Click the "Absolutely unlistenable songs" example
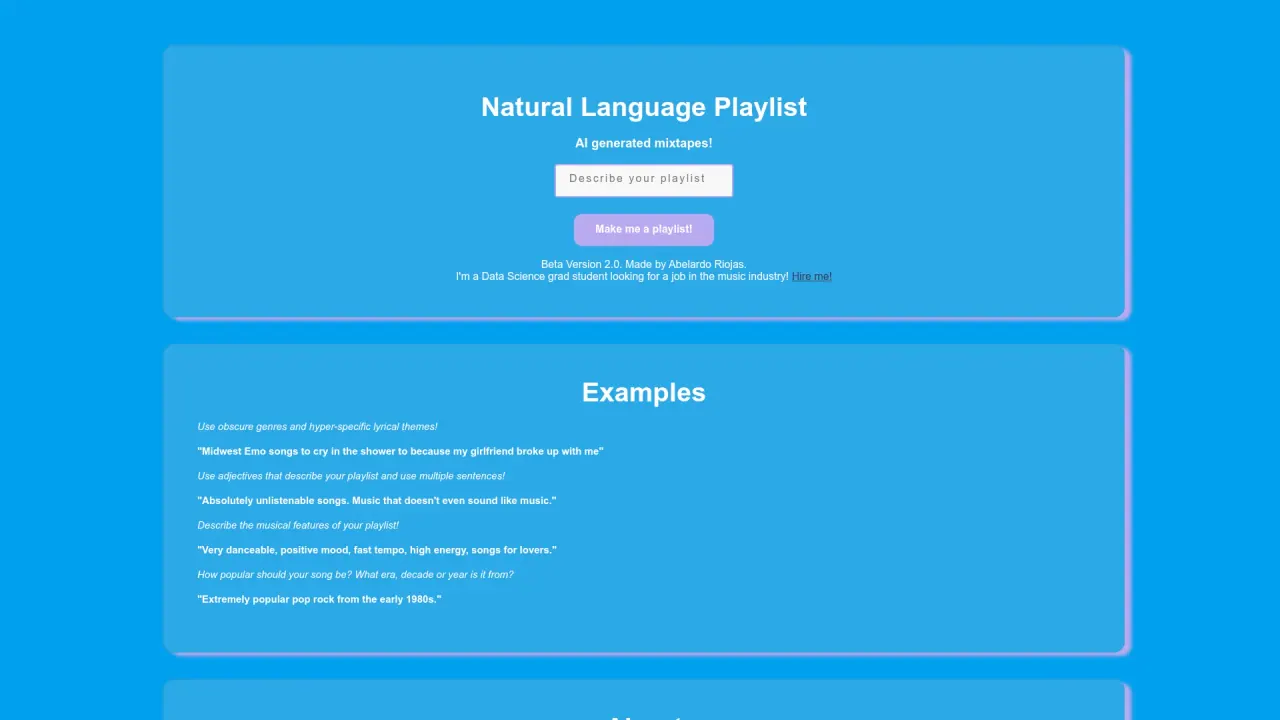Viewport: 1280px width, 720px height. pos(377,501)
